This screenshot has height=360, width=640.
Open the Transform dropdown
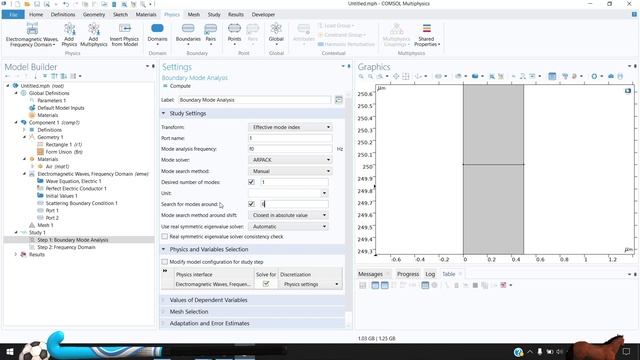(x=290, y=127)
